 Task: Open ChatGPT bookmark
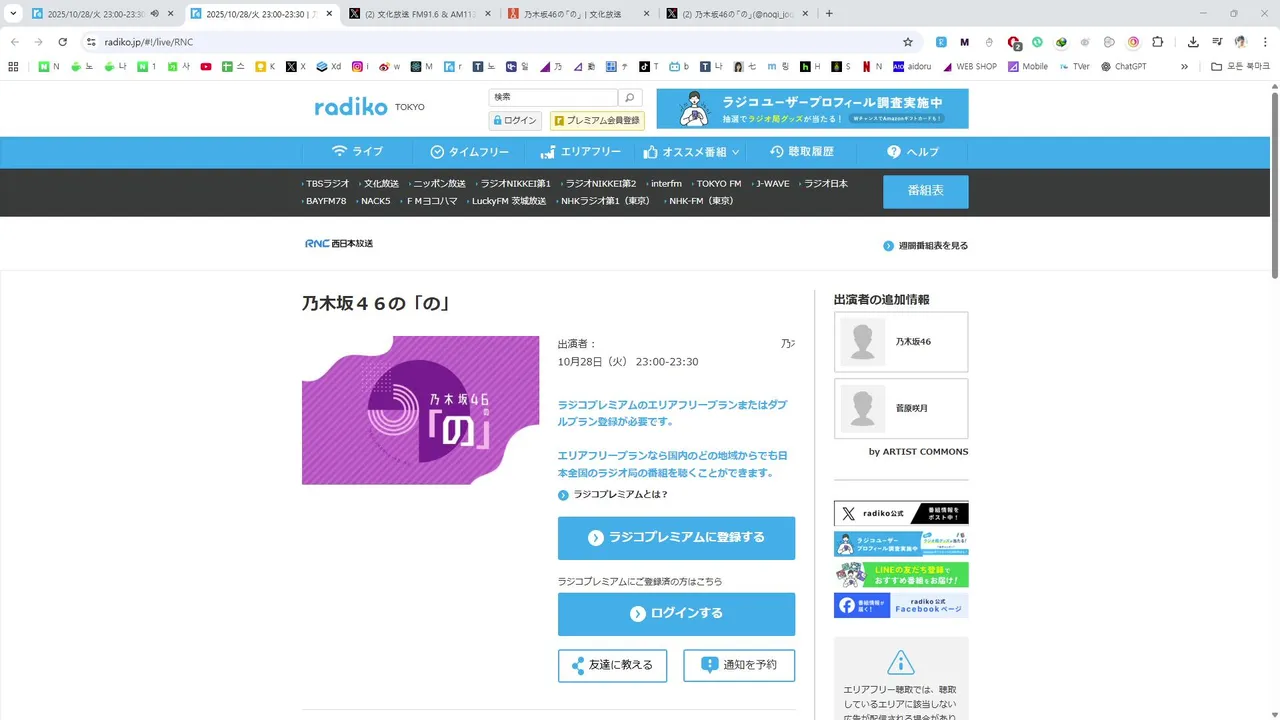click(1123, 67)
